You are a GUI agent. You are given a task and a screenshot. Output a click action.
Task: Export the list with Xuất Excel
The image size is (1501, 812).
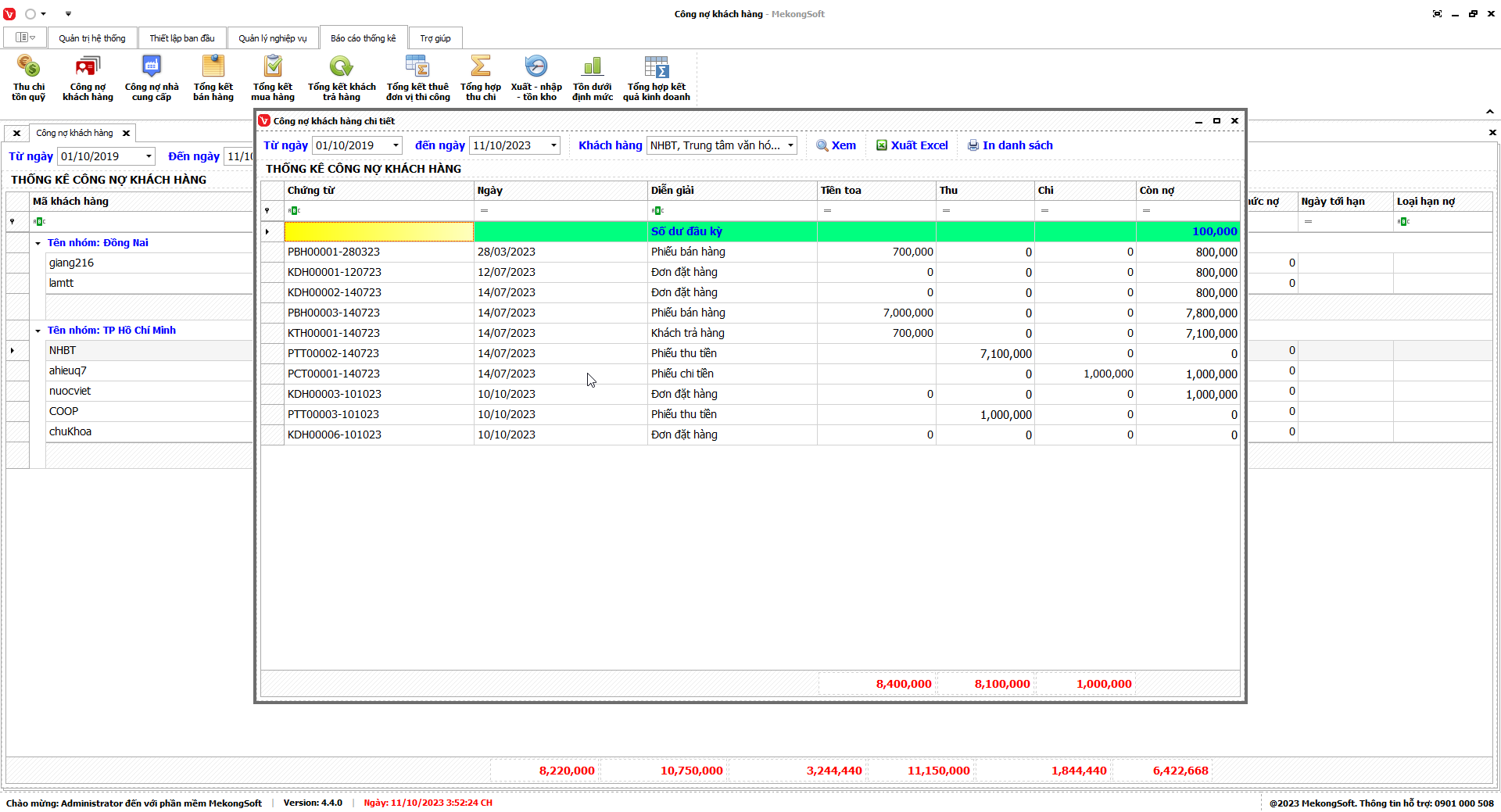pyautogui.click(x=912, y=145)
